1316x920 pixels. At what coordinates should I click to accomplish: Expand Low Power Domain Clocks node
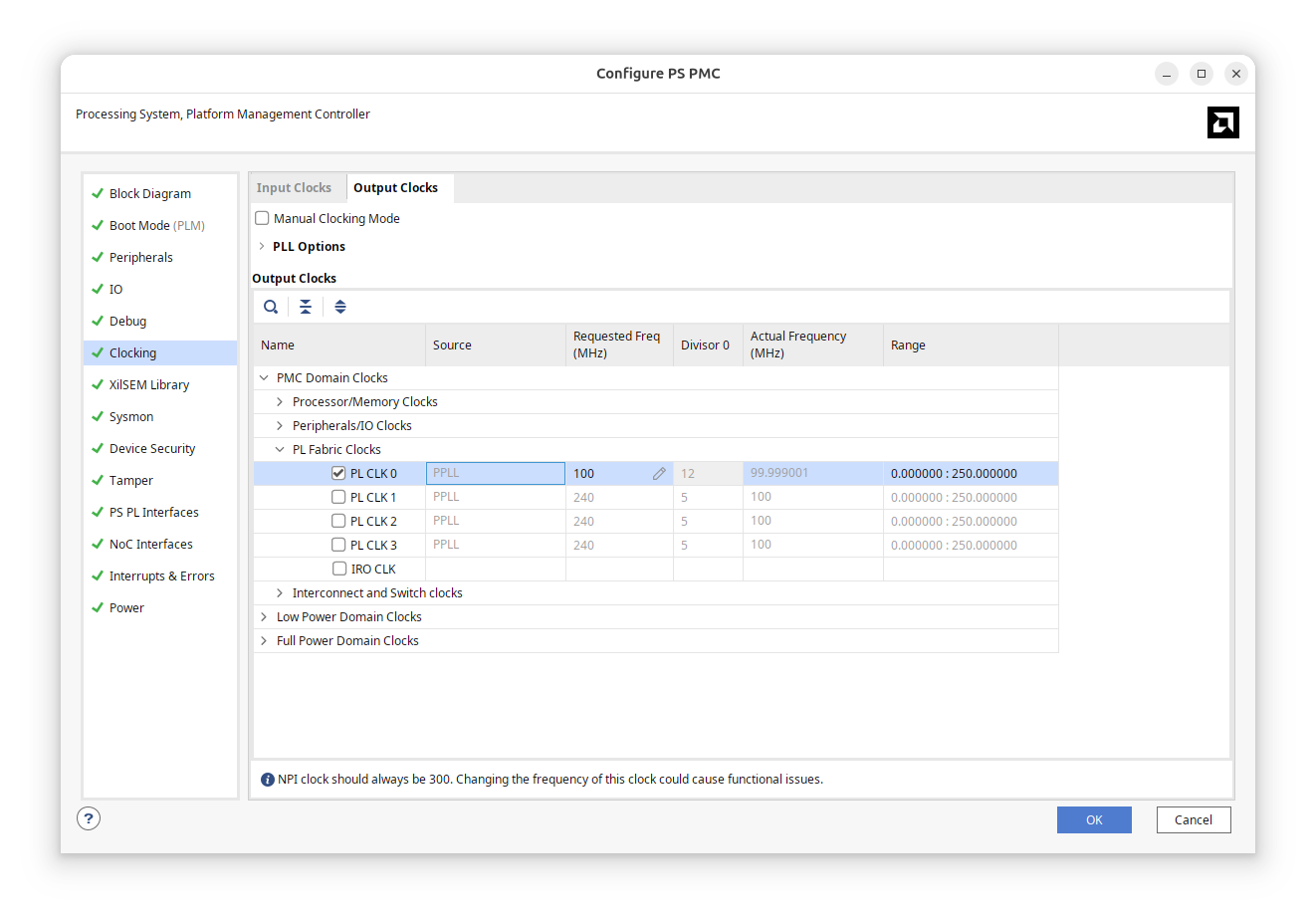(264, 616)
